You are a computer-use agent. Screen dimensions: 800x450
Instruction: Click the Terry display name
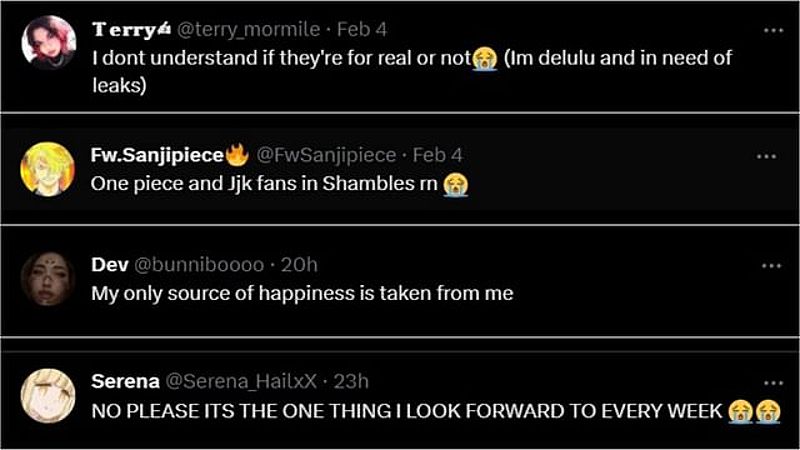pos(123,30)
